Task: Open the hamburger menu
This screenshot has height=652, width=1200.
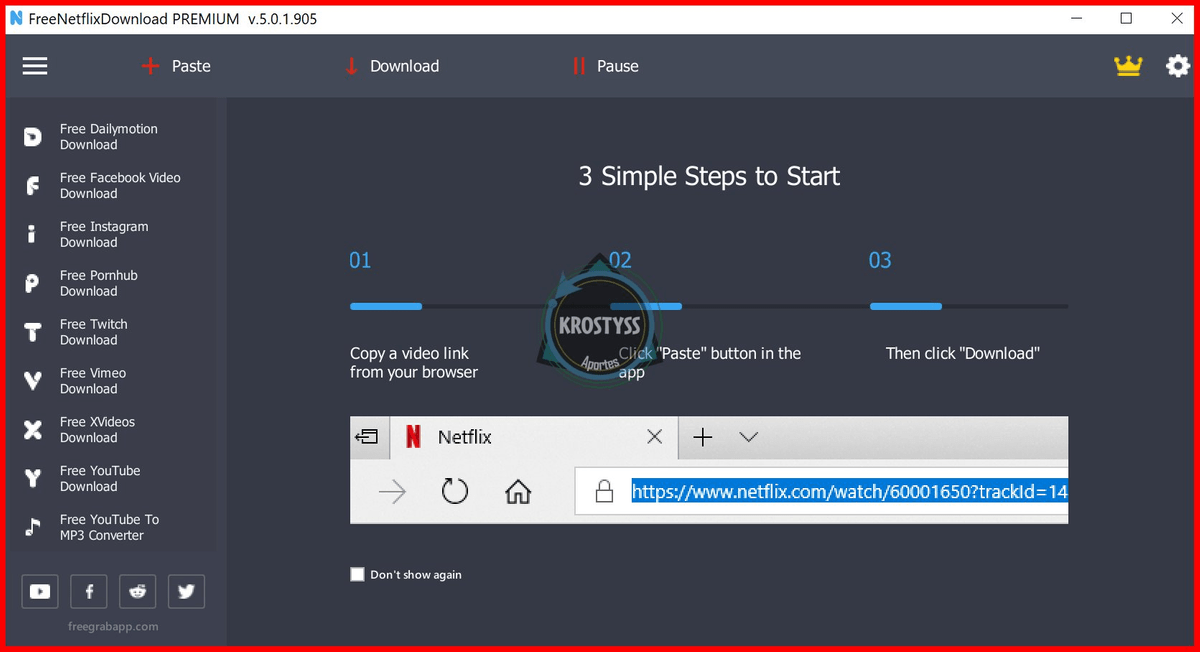Action: [35, 66]
